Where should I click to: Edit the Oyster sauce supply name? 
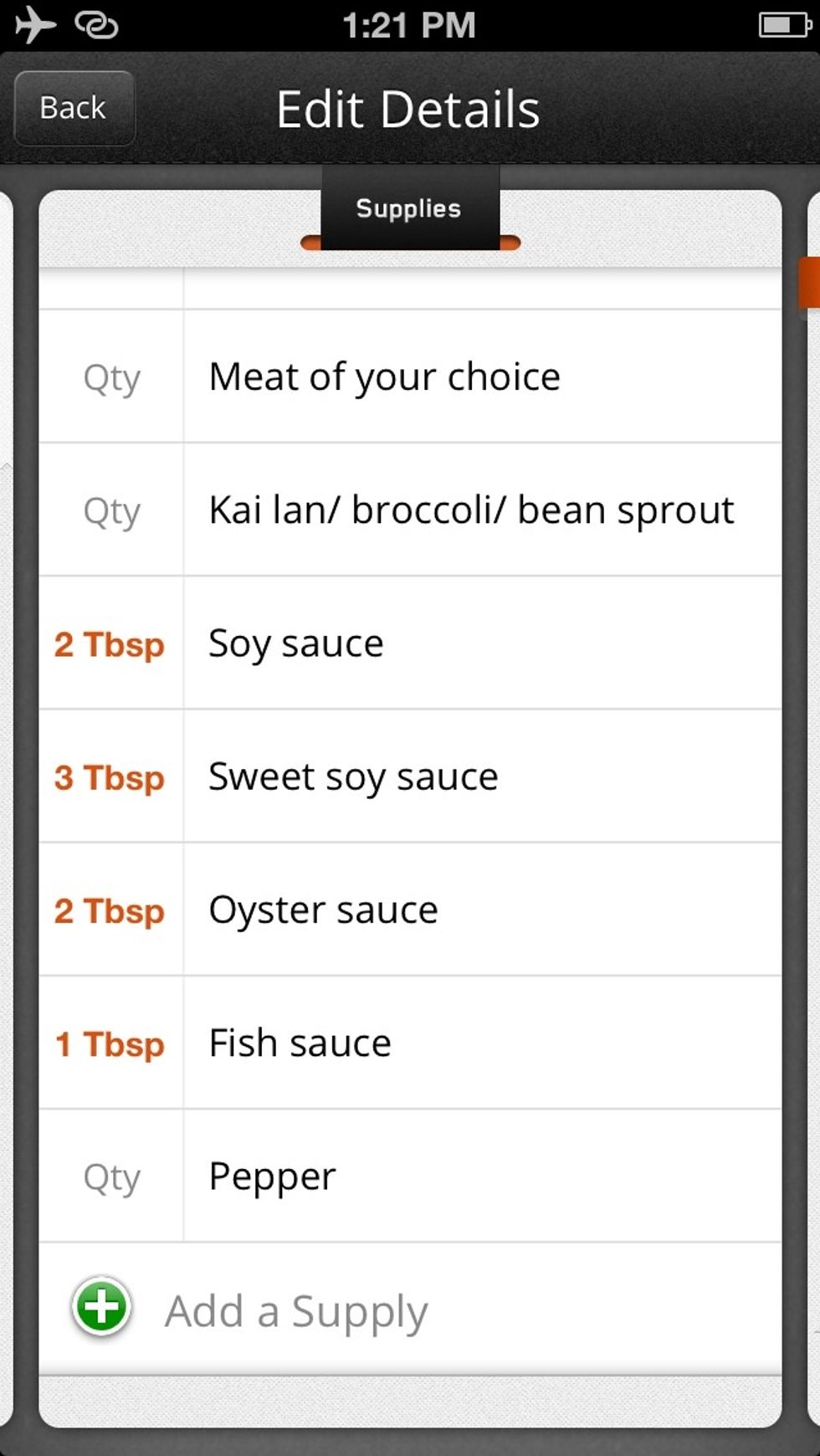point(323,910)
